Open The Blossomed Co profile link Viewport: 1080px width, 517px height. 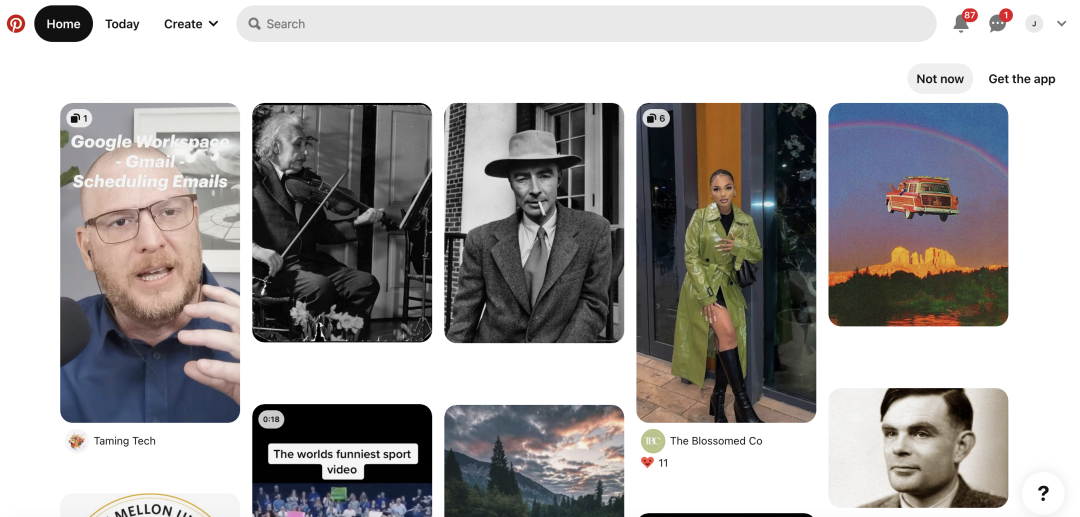pyautogui.click(x=716, y=441)
